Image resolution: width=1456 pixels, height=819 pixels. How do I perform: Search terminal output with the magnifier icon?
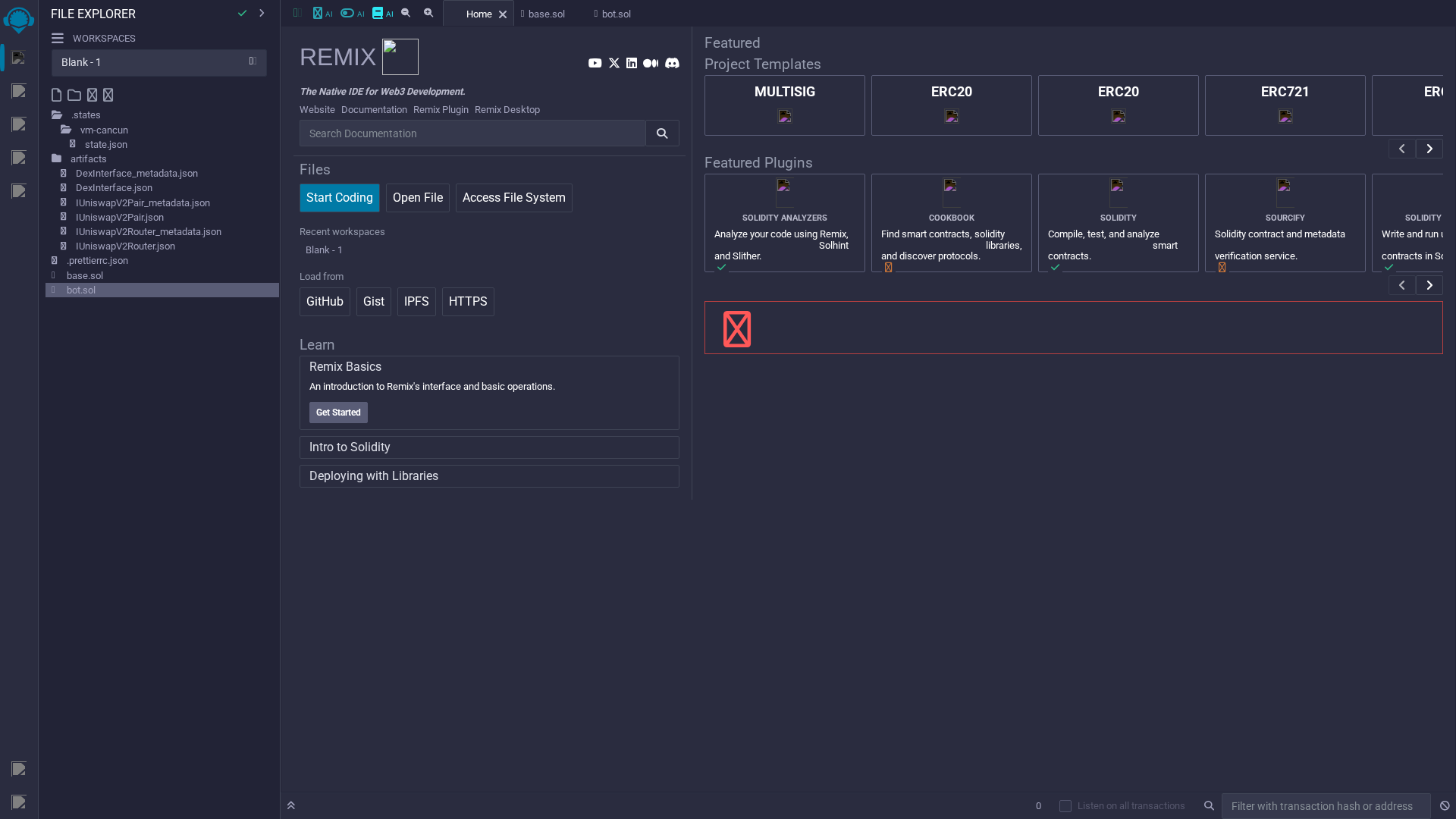tap(1210, 806)
